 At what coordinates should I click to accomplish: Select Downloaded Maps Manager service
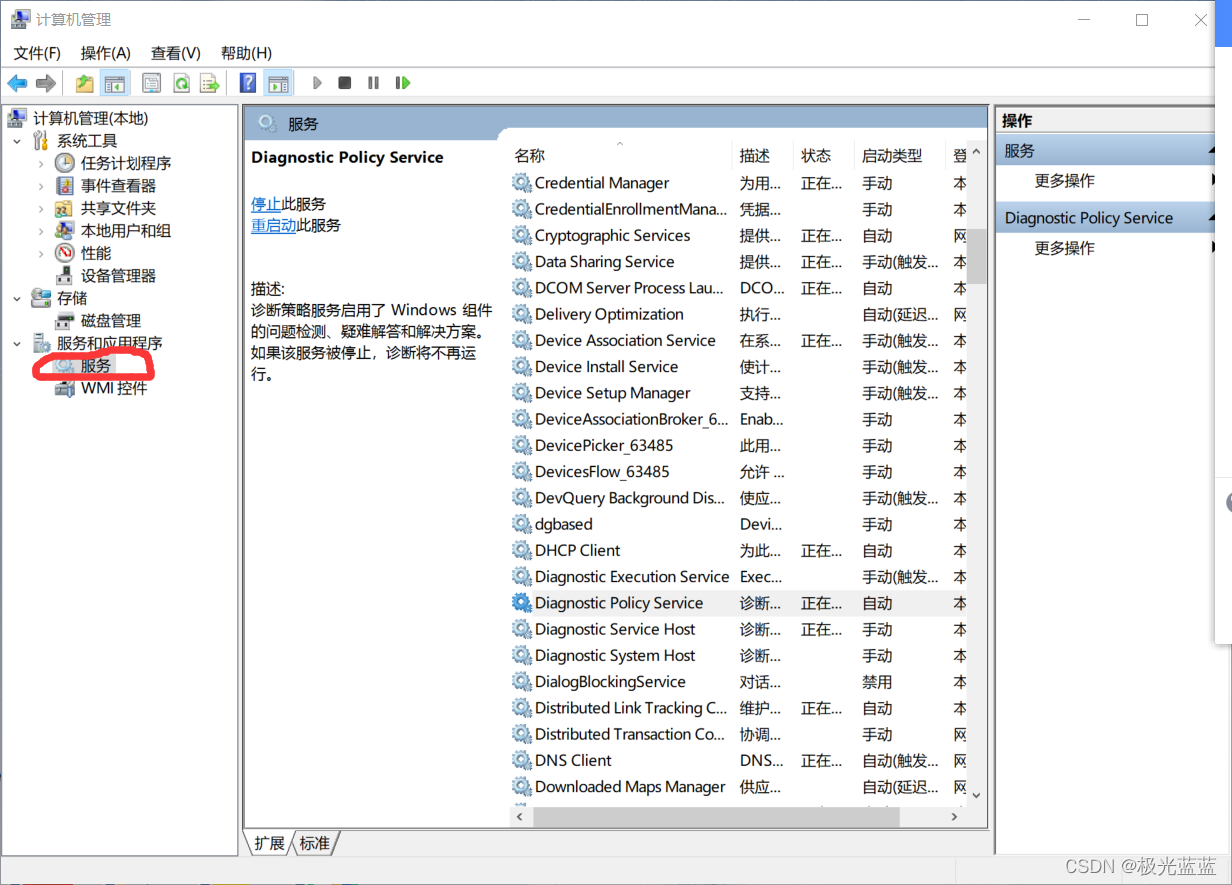[738, 787]
